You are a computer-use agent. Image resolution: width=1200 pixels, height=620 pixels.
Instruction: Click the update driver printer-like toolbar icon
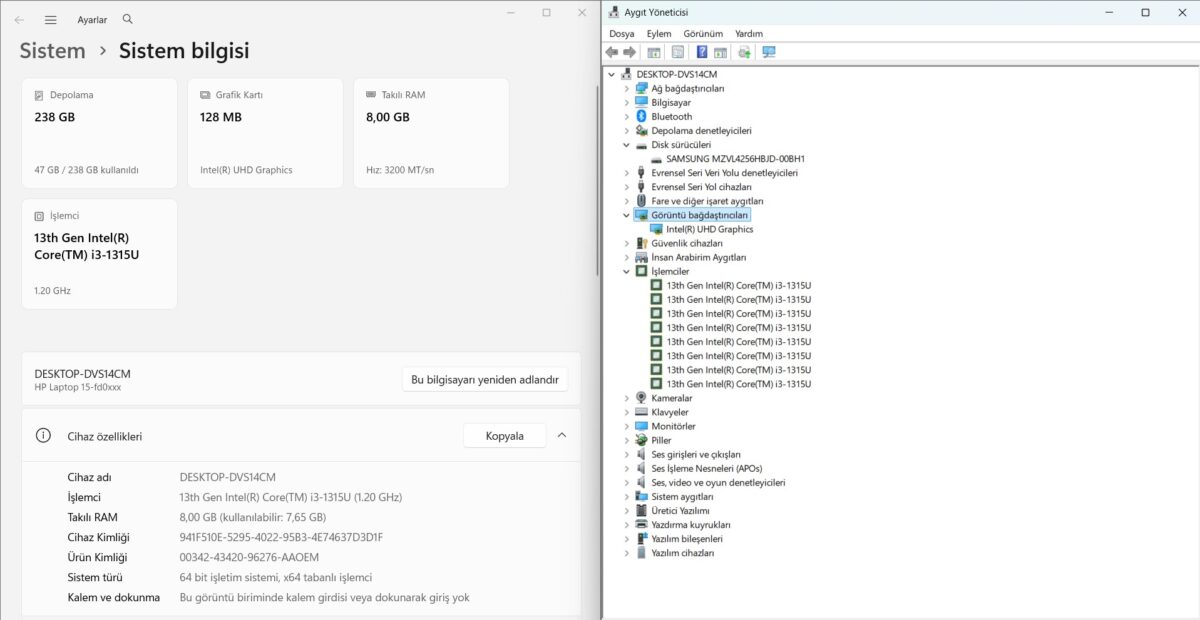744,52
